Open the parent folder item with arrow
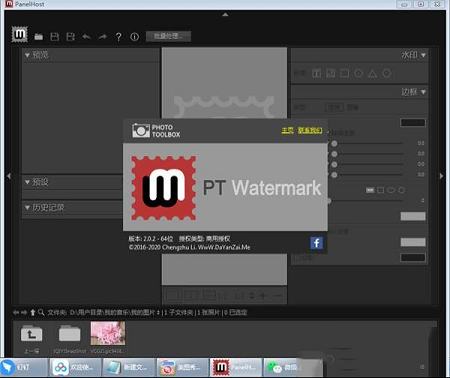Screen dimensions: 450x378 [x=32, y=334]
